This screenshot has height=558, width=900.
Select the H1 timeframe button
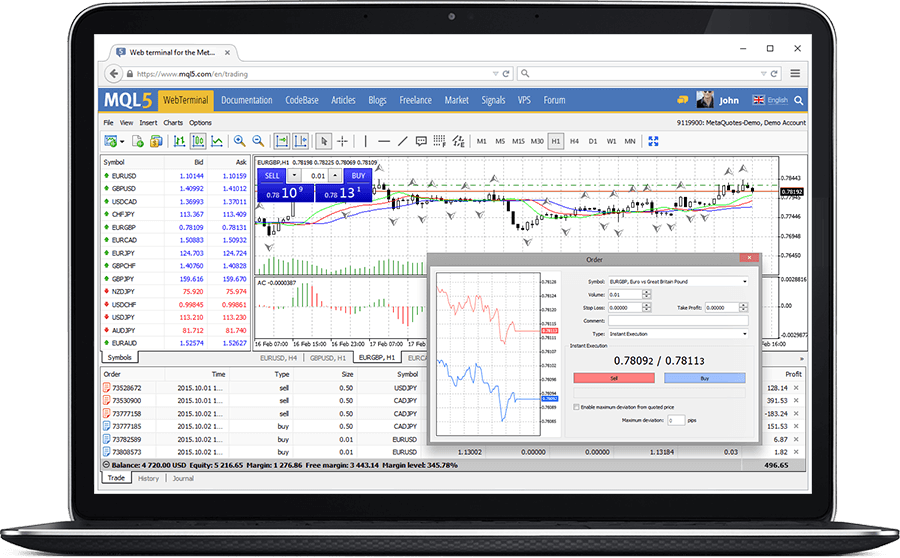click(556, 141)
